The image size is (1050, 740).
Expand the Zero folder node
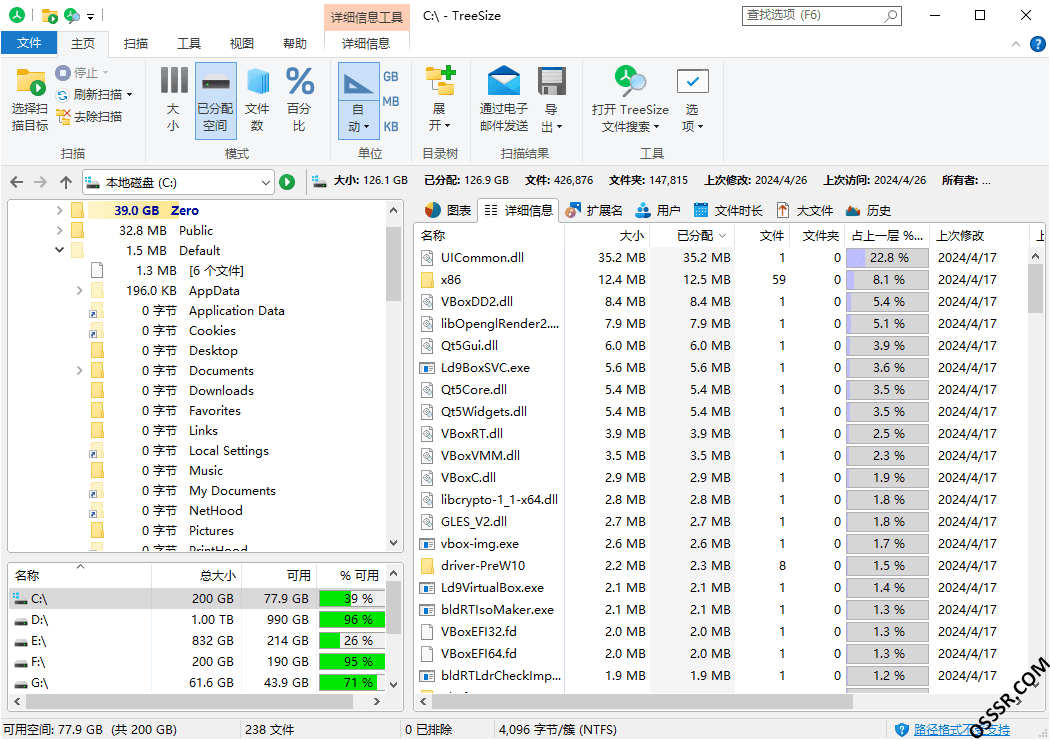[59, 210]
